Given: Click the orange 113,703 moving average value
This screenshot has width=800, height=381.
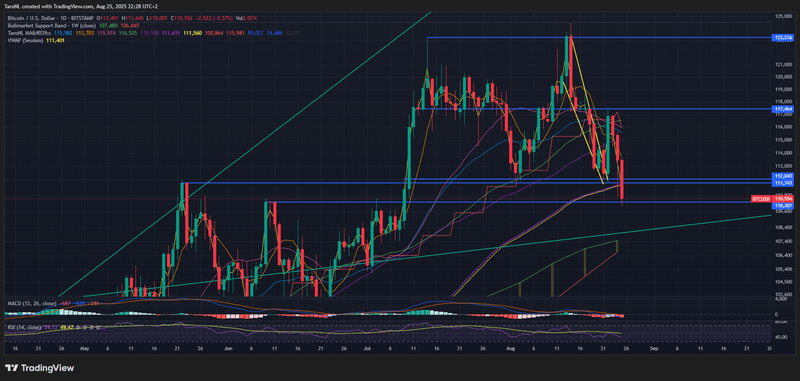Looking at the screenshot, I should tap(85, 33).
